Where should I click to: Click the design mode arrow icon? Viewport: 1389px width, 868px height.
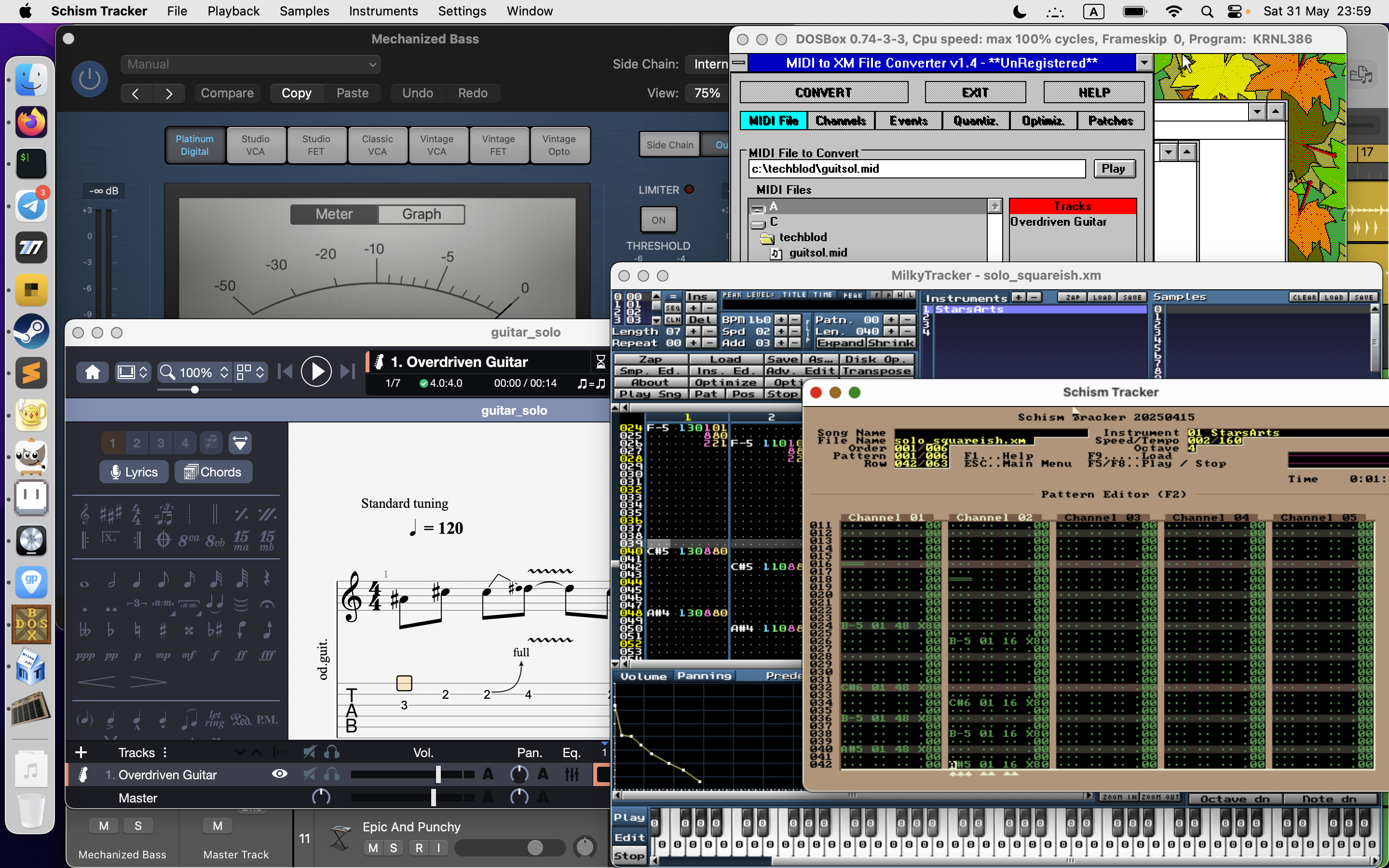pyautogui.click(x=240, y=443)
